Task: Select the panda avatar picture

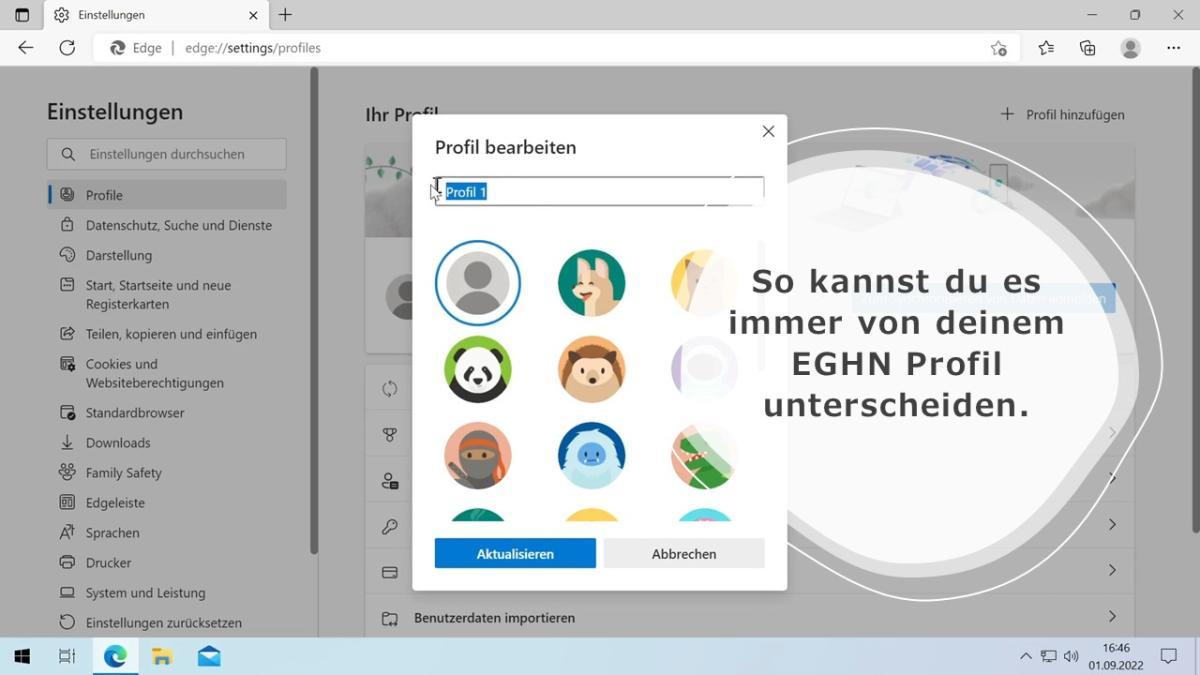Action: 478,369
